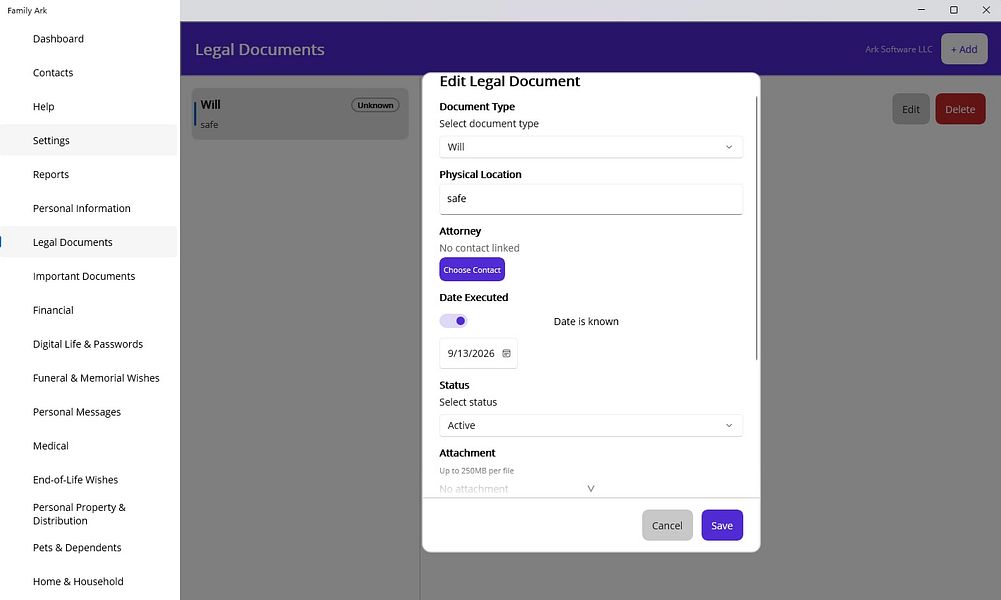Go to Dashboard in sidebar
Image resolution: width=1001 pixels, height=600 pixels.
(x=89, y=39)
